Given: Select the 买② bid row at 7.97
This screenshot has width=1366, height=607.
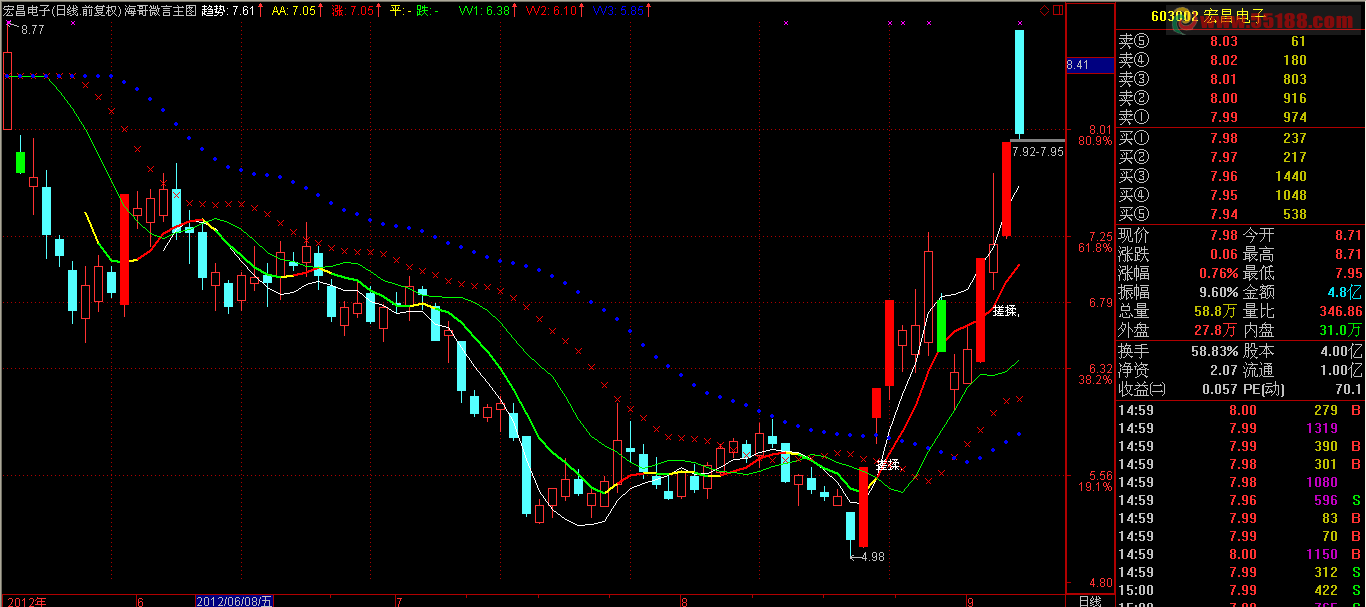Looking at the screenshot, I should 1239,157.
